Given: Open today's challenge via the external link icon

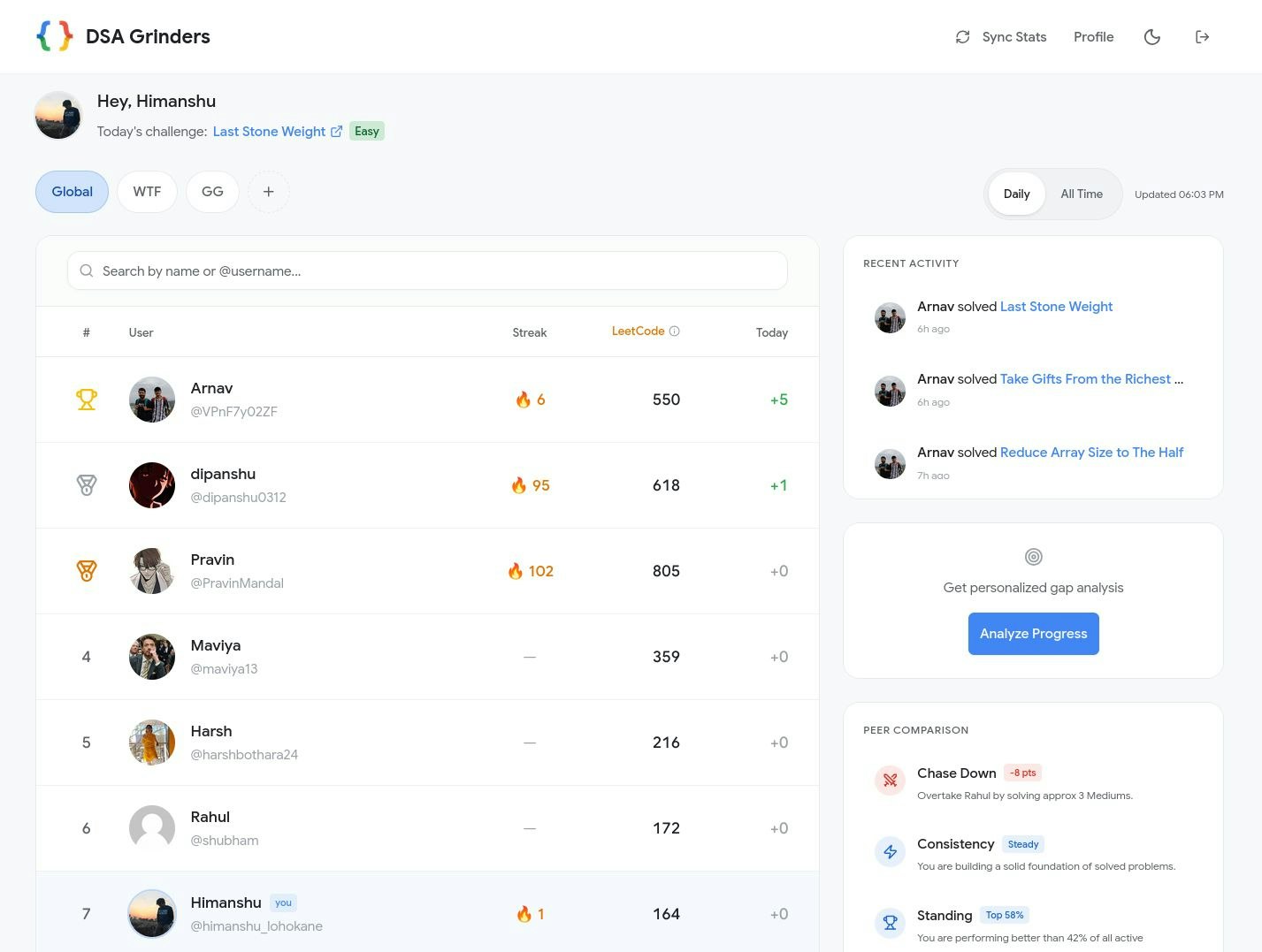Looking at the screenshot, I should (336, 131).
